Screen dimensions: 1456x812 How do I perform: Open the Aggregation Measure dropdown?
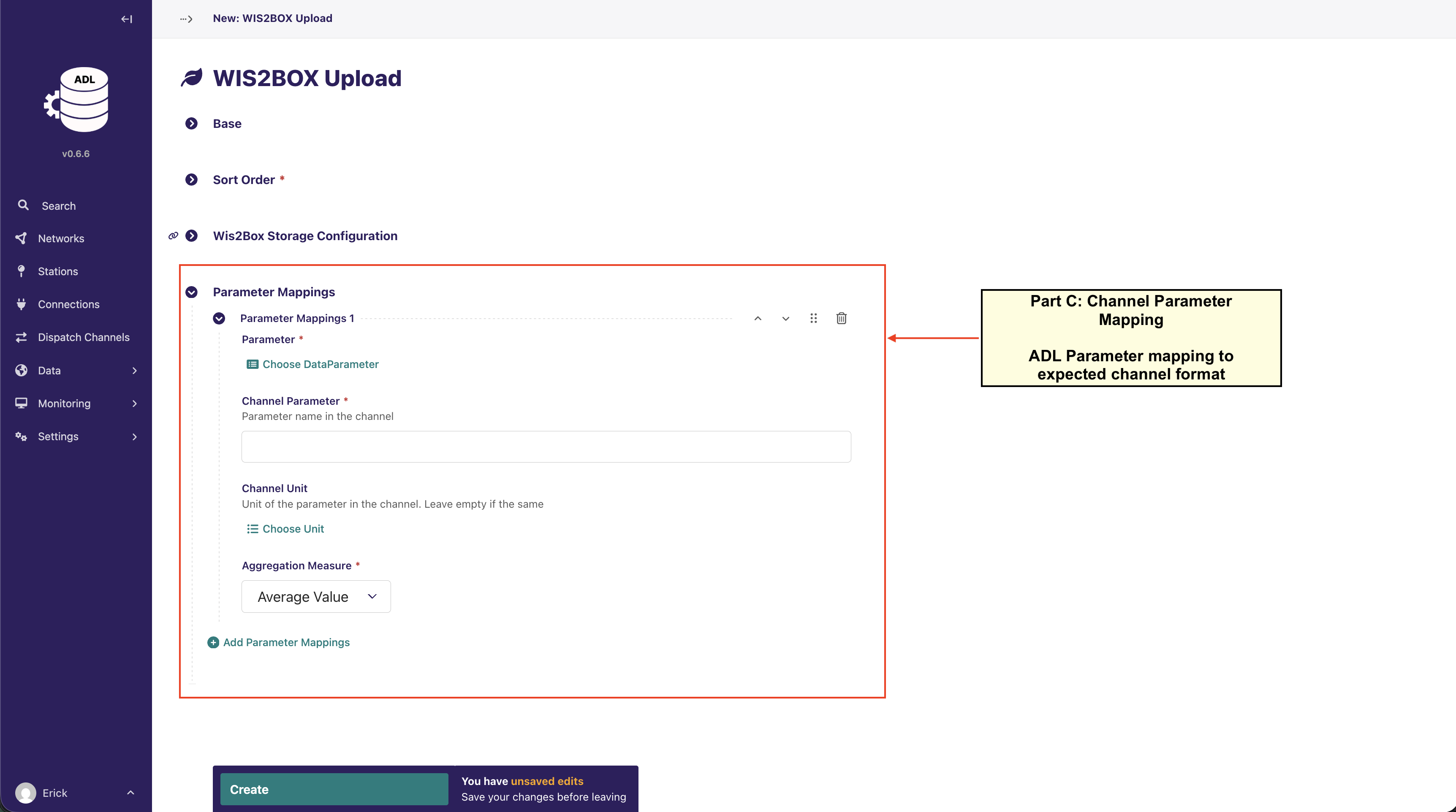pos(316,597)
